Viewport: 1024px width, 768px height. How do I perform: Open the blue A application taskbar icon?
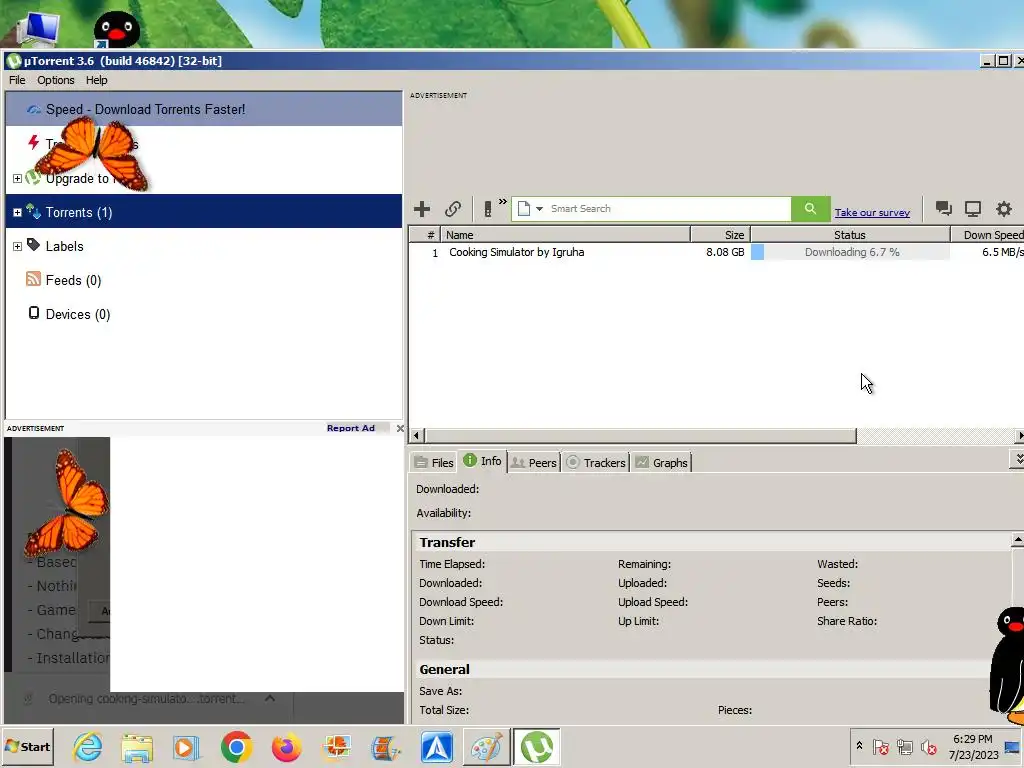coord(437,747)
